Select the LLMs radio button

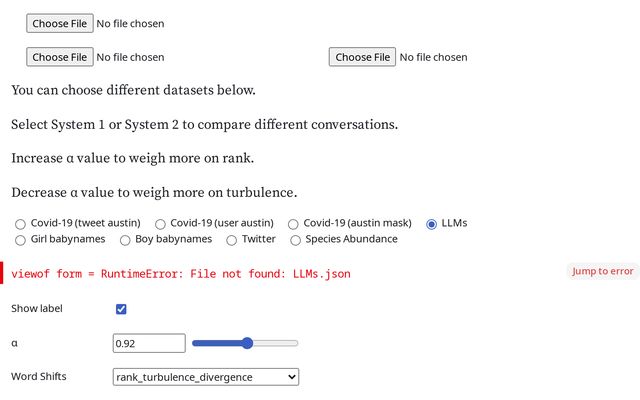pos(432,224)
